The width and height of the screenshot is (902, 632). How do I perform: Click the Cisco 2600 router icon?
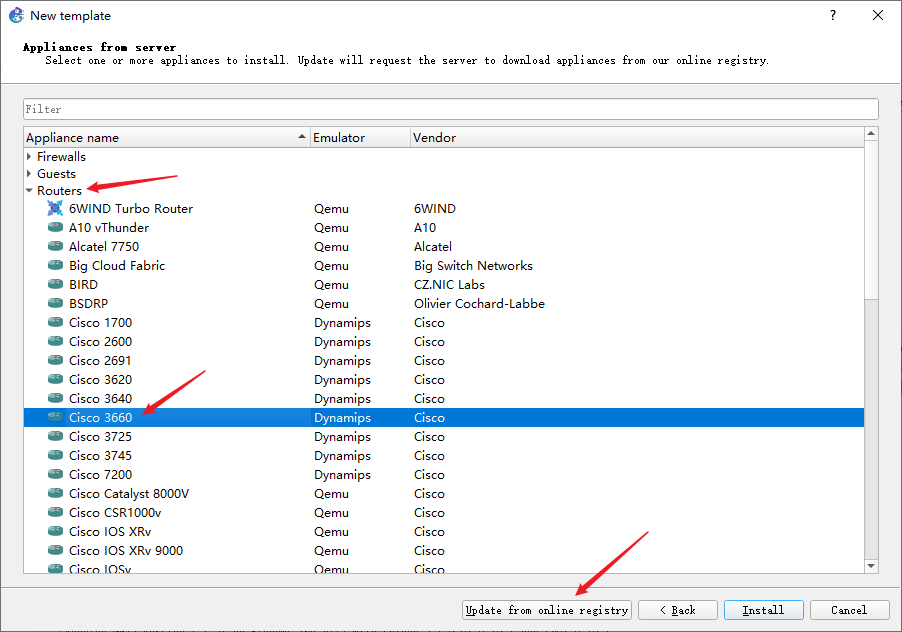[x=55, y=341]
